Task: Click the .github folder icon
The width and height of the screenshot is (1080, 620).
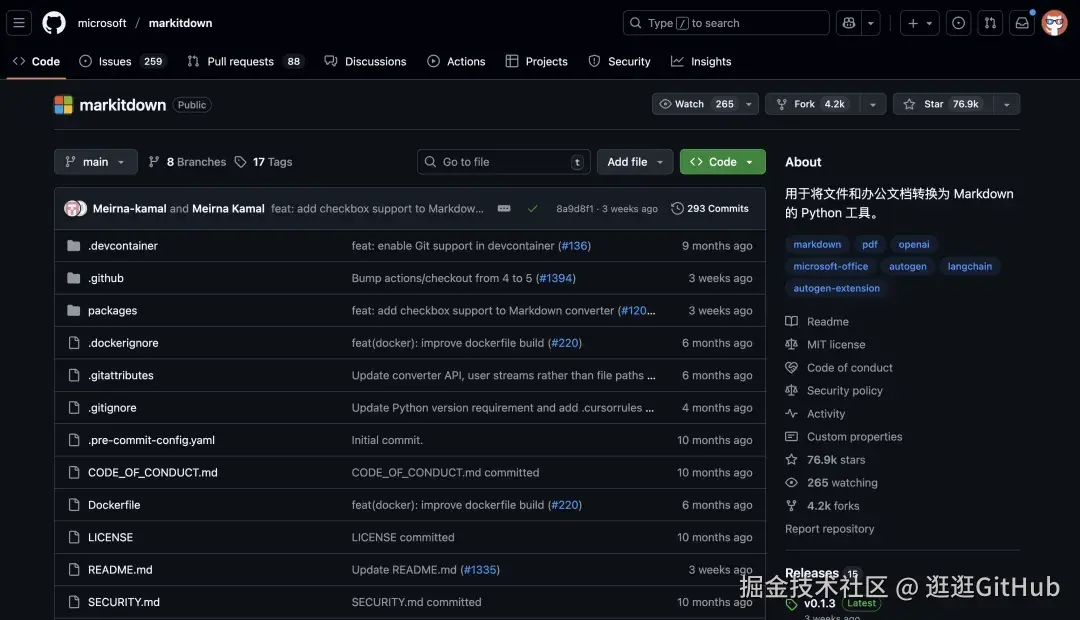Action: pos(74,278)
